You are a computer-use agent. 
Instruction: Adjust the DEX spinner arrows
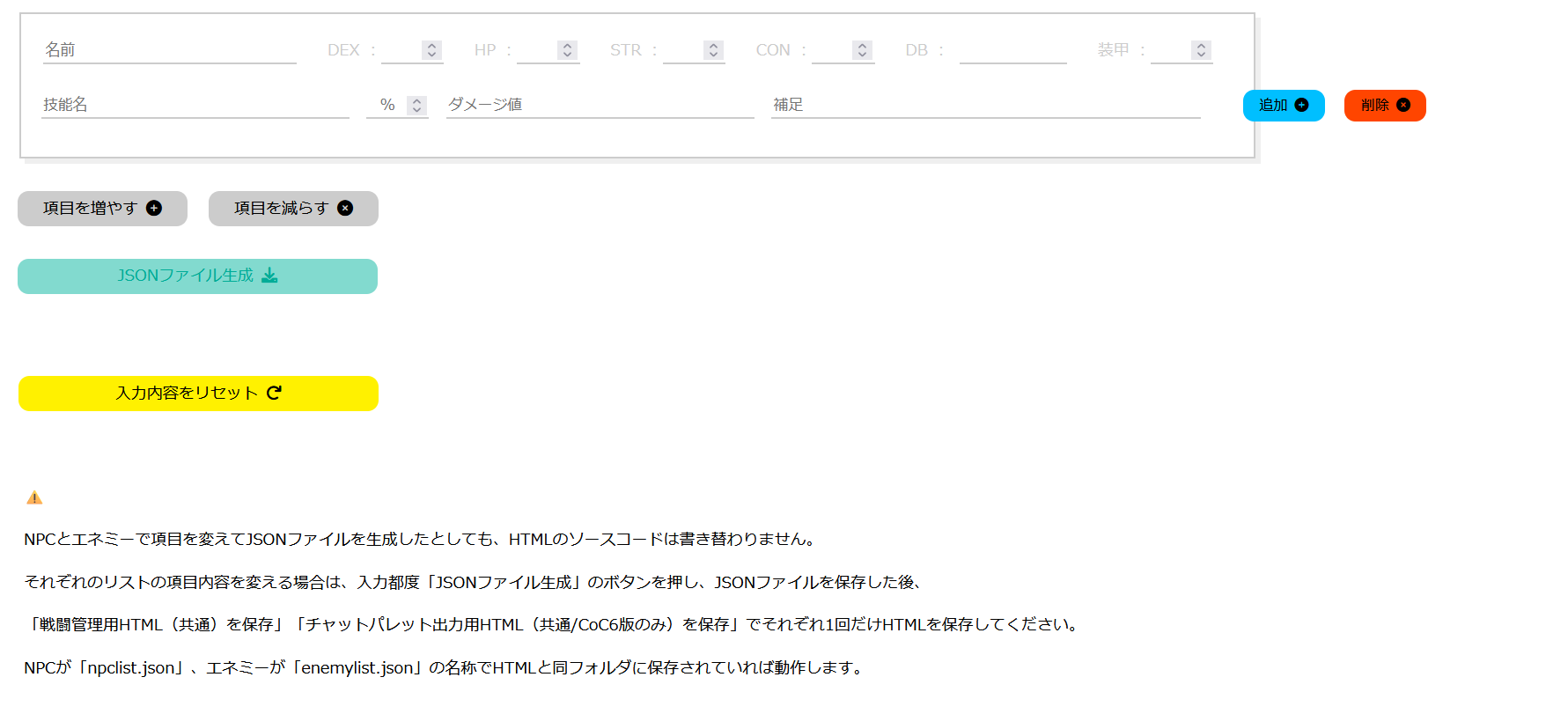(x=431, y=50)
